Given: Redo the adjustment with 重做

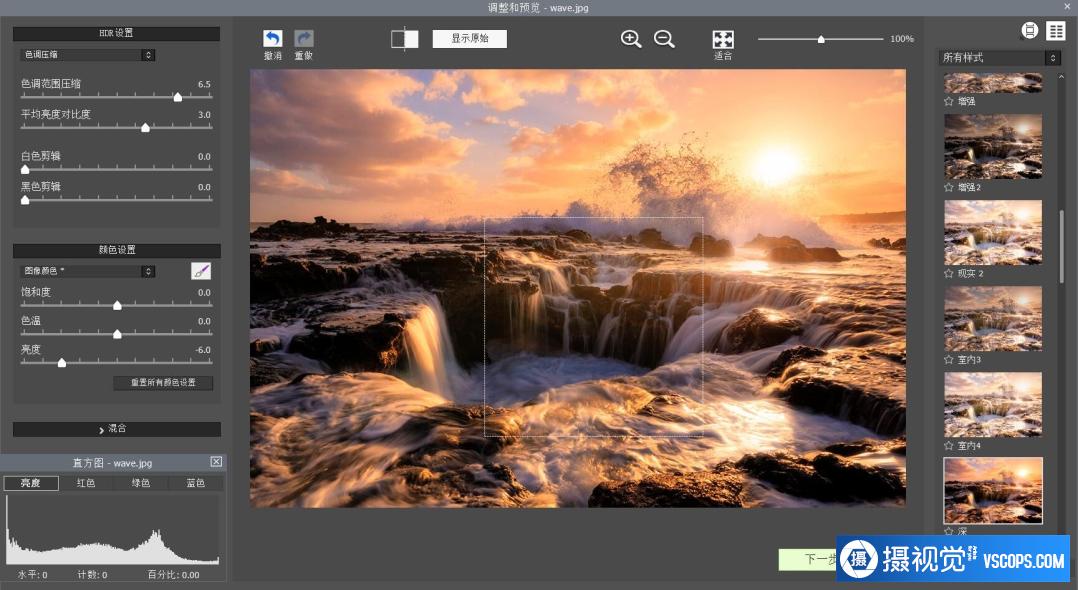Looking at the screenshot, I should pos(304,39).
